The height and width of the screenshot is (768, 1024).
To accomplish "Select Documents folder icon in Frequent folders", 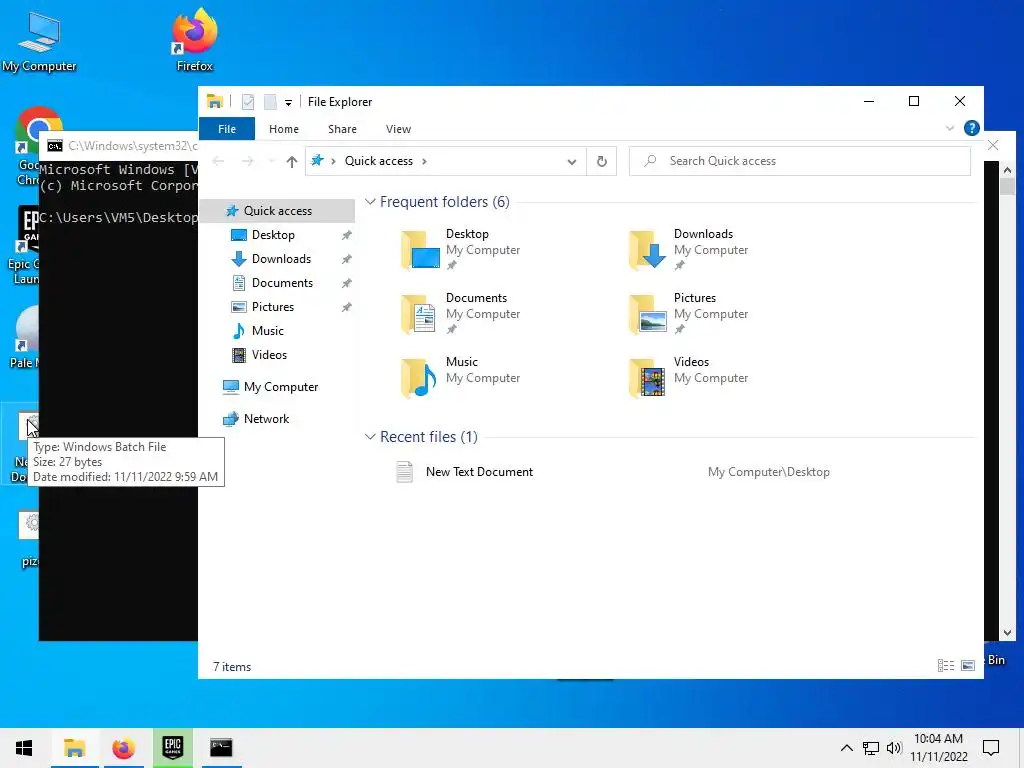I will click(x=419, y=313).
